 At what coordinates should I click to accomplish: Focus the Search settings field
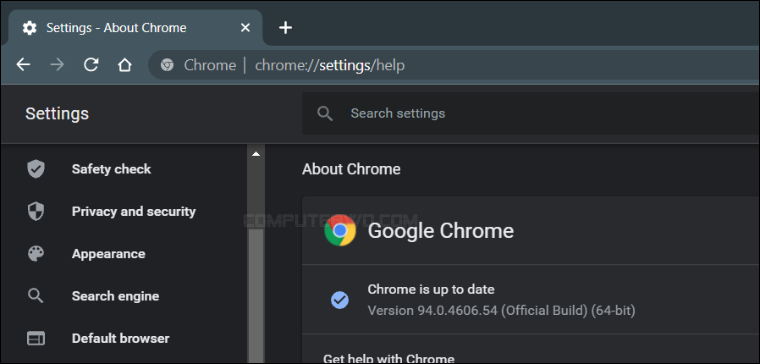pyautogui.click(x=531, y=113)
